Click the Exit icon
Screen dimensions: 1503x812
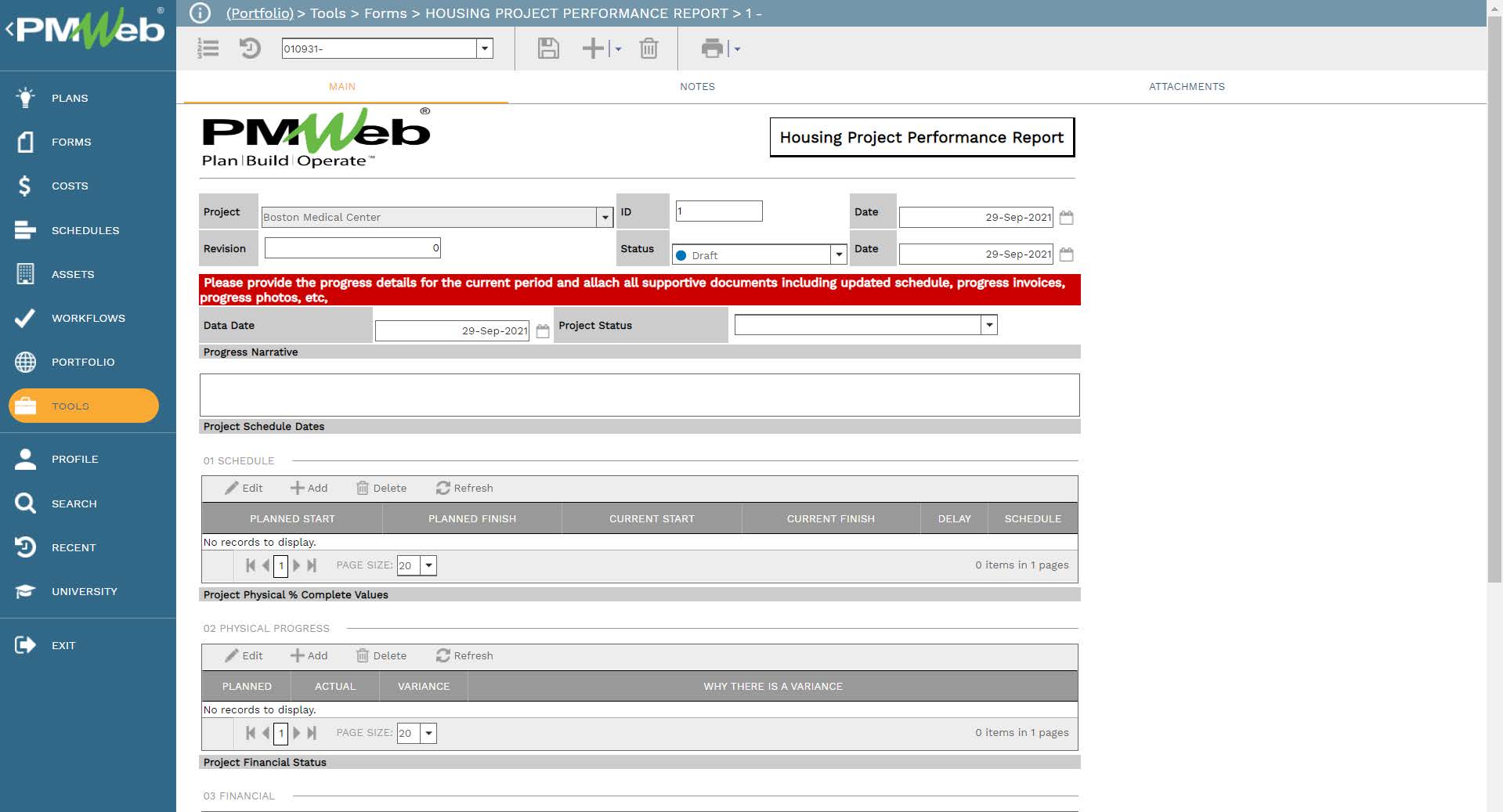coord(25,645)
